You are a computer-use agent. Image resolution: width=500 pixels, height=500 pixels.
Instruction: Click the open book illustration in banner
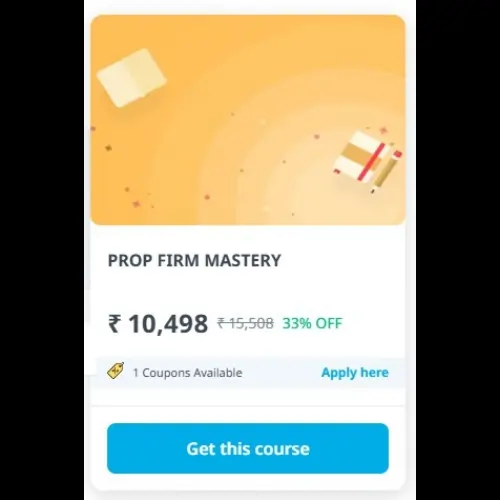click(132, 78)
